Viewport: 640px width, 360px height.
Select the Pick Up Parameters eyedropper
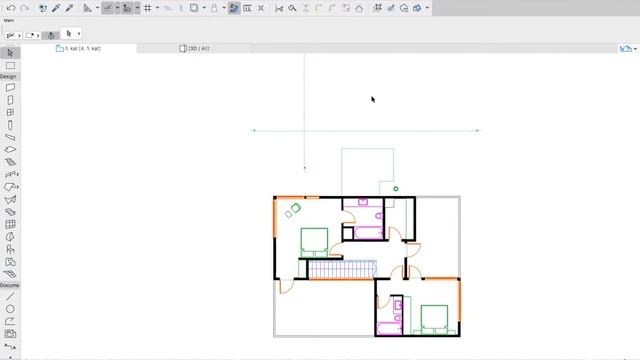[56, 8]
